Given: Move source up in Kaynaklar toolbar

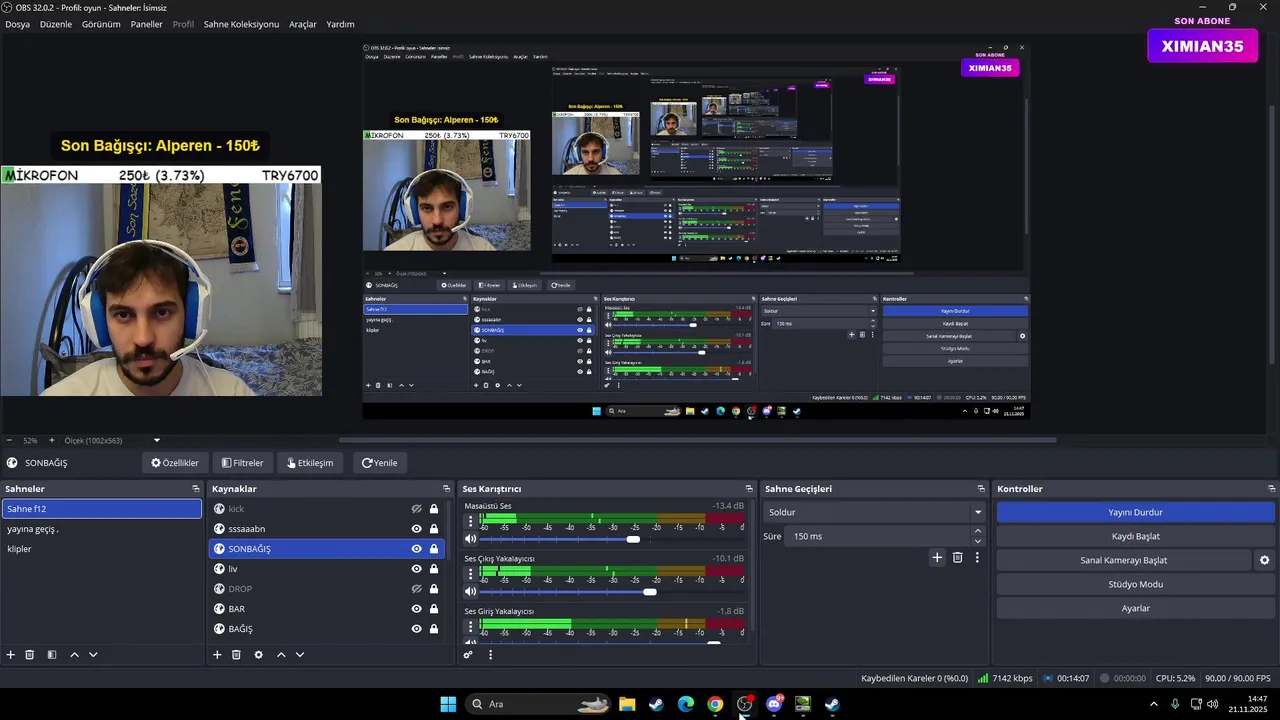Looking at the screenshot, I should (281, 655).
